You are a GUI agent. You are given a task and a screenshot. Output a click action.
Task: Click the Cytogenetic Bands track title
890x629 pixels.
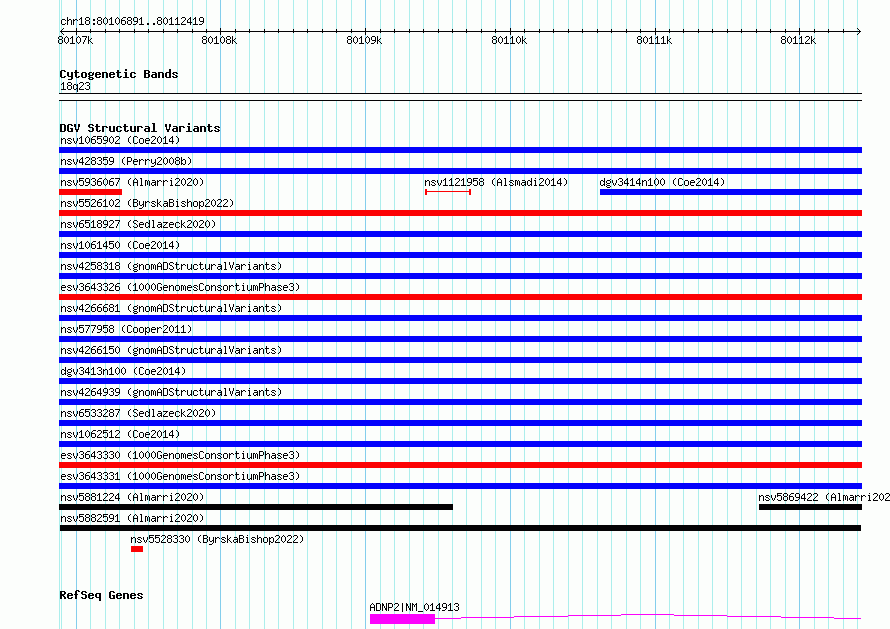[119, 74]
